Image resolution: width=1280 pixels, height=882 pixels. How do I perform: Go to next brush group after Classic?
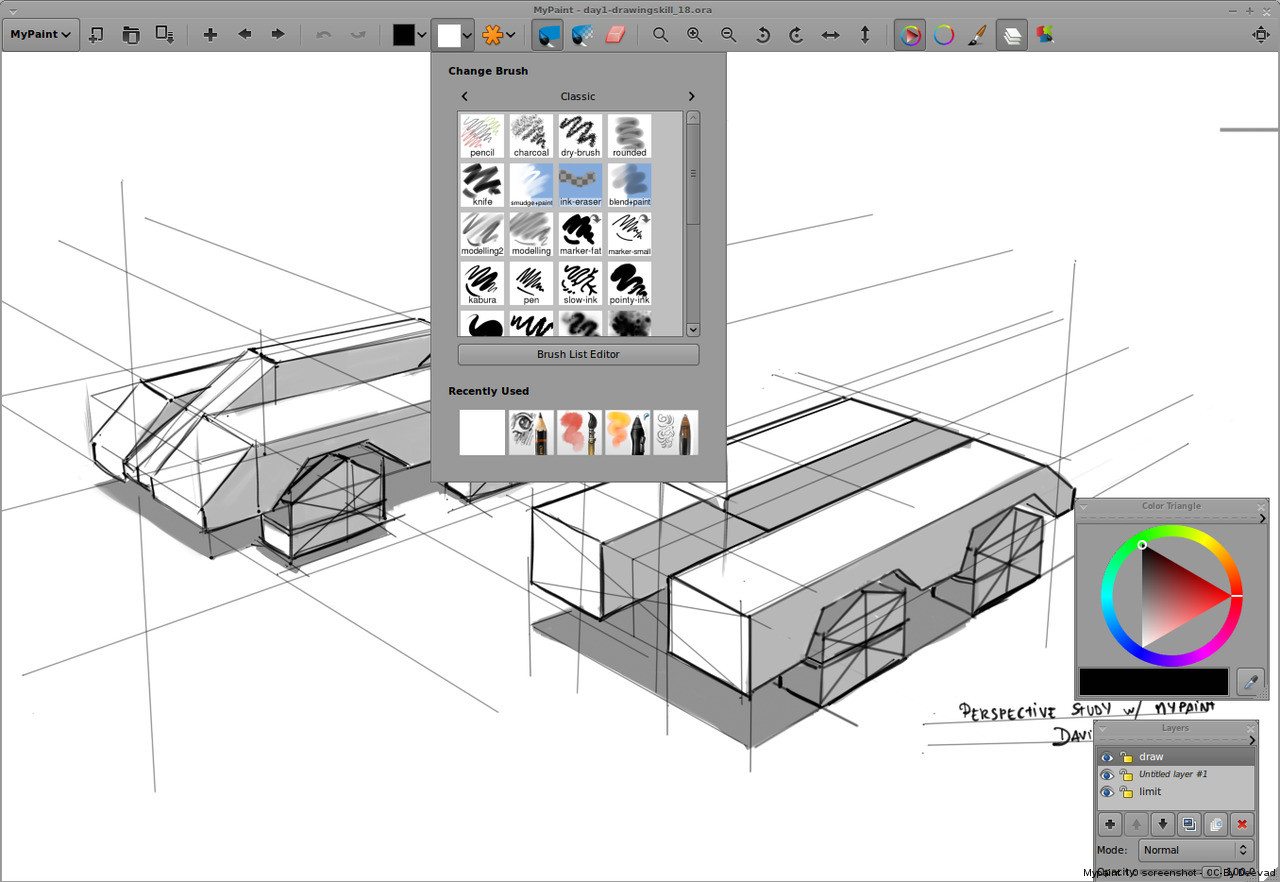691,96
